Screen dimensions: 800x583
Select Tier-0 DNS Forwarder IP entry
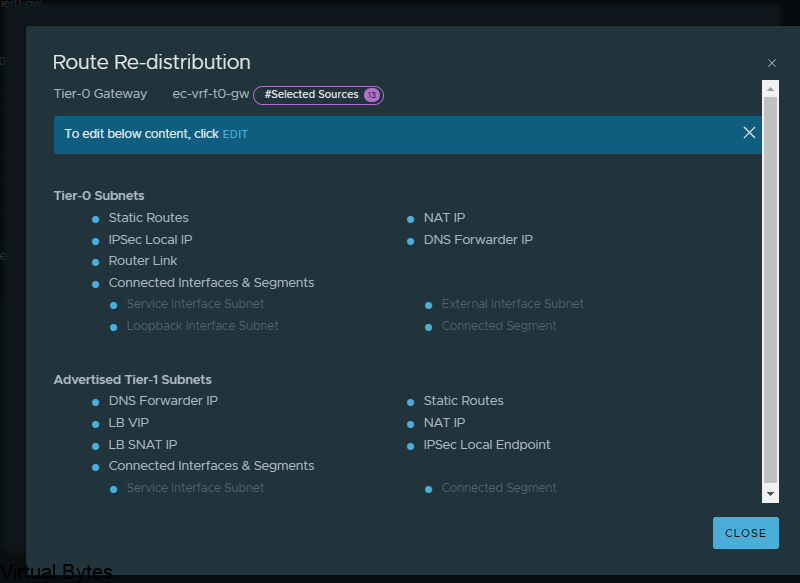(x=478, y=240)
